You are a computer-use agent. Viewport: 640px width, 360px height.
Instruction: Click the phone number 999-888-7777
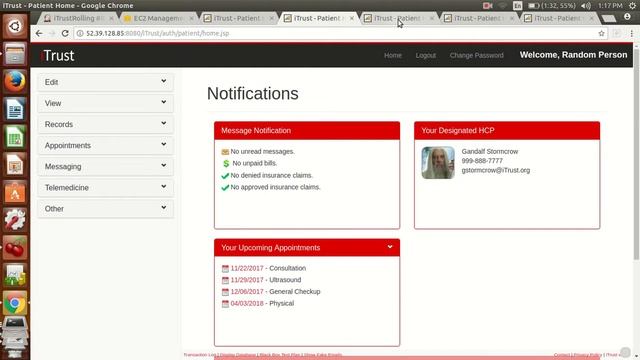tap(482, 161)
